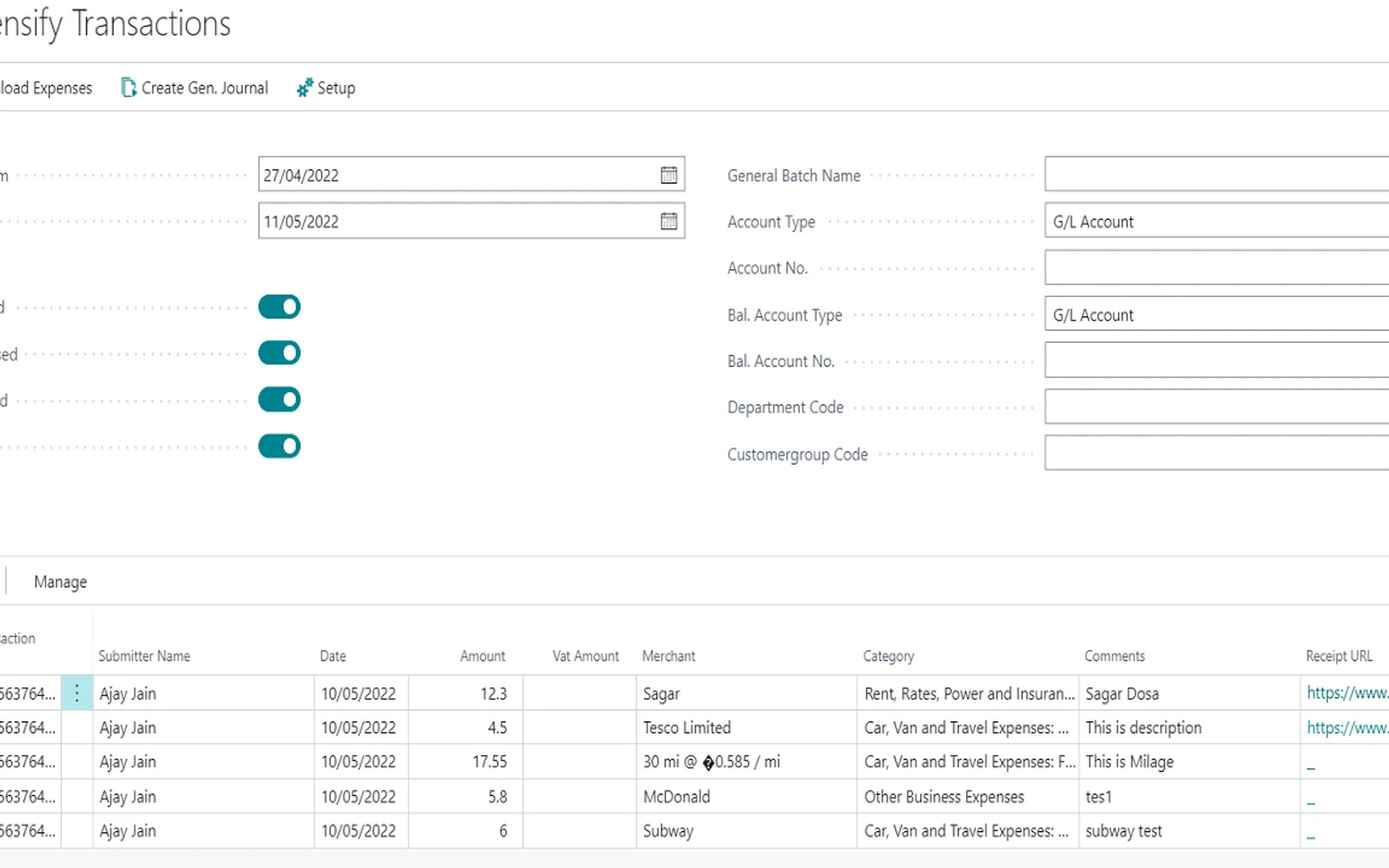Image resolution: width=1389 pixels, height=868 pixels.
Task: Click the Vat Amount column header
Action: coord(586,656)
